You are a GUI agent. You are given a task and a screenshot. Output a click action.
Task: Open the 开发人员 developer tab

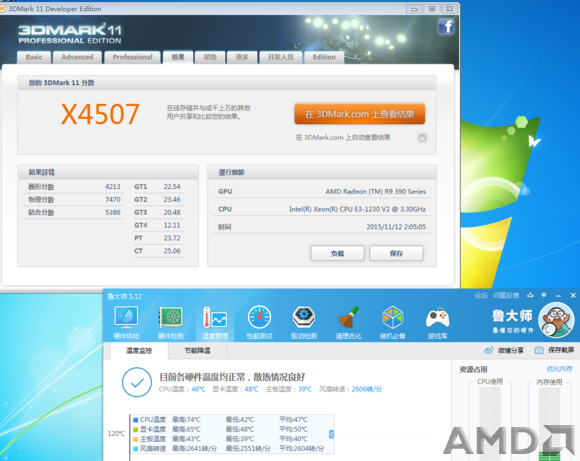click(x=281, y=57)
